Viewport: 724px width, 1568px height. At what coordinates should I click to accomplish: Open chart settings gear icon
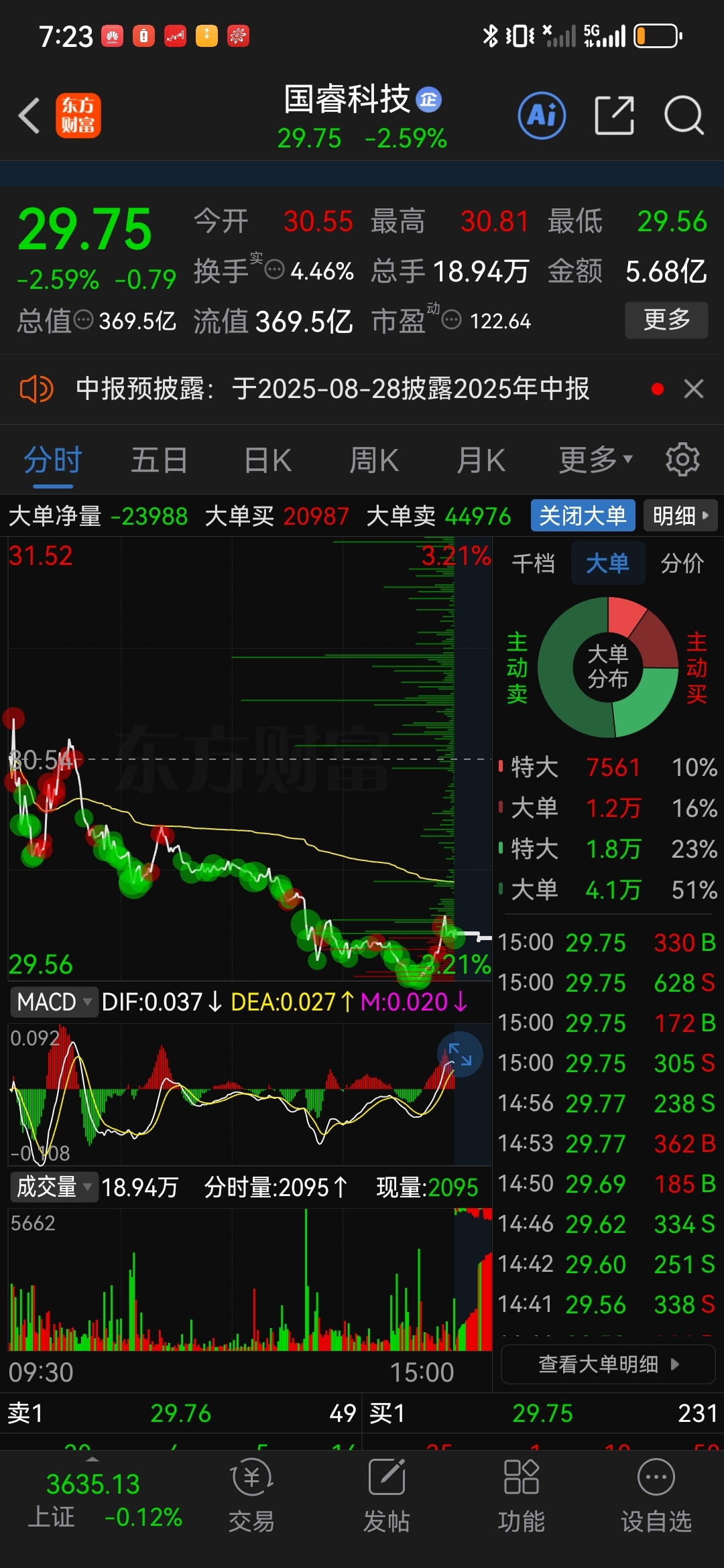click(x=682, y=460)
